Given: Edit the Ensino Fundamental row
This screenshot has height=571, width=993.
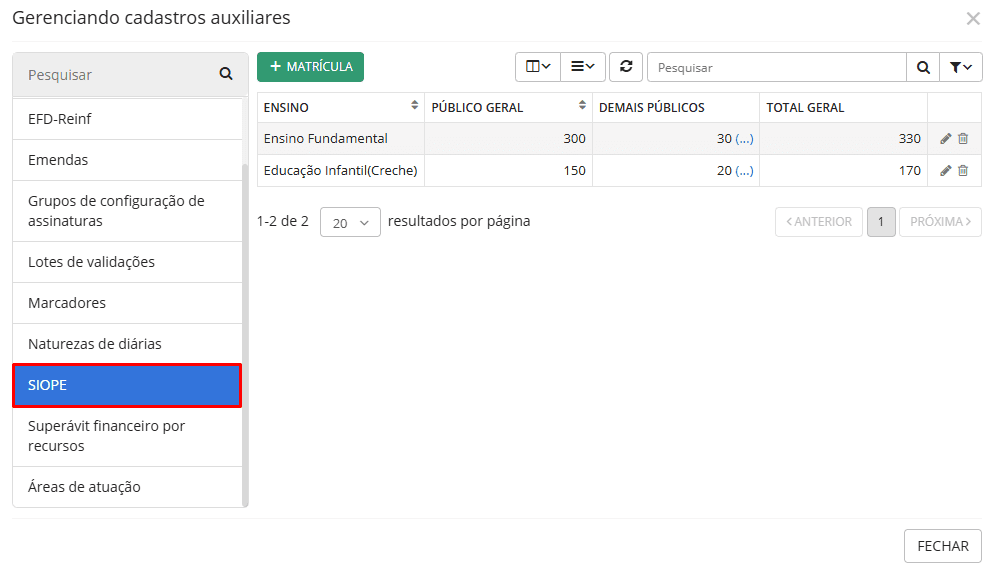Looking at the screenshot, I should pyautogui.click(x=946, y=139).
